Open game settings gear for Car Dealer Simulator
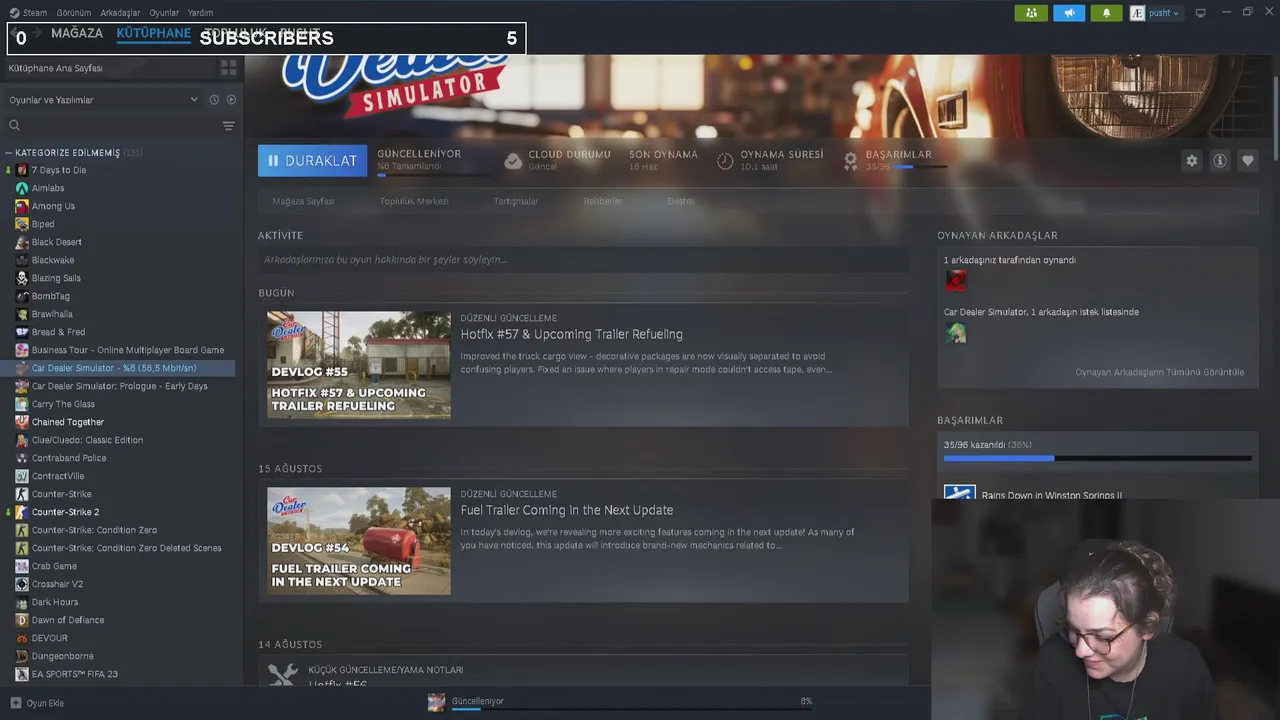The image size is (1280, 720). pos(1191,160)
